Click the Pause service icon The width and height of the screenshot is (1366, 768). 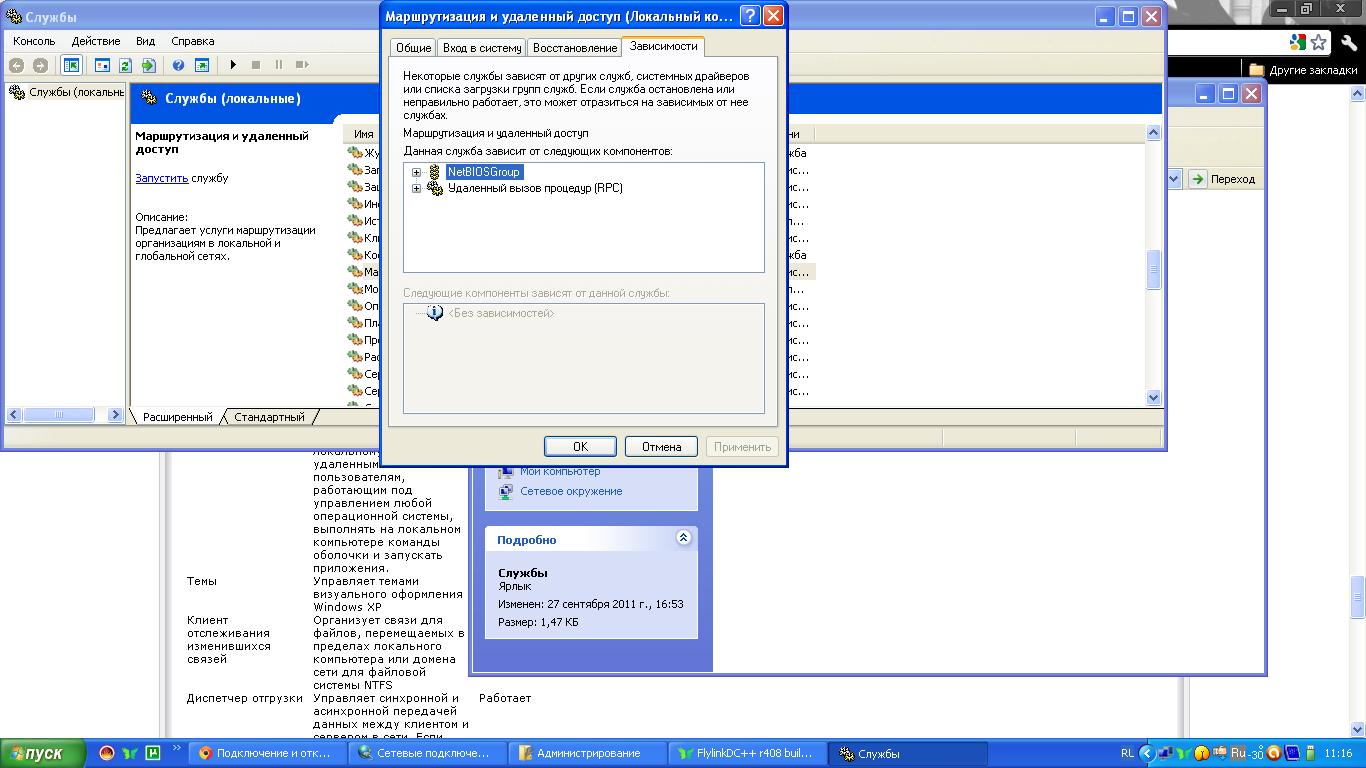pos(279,65)
